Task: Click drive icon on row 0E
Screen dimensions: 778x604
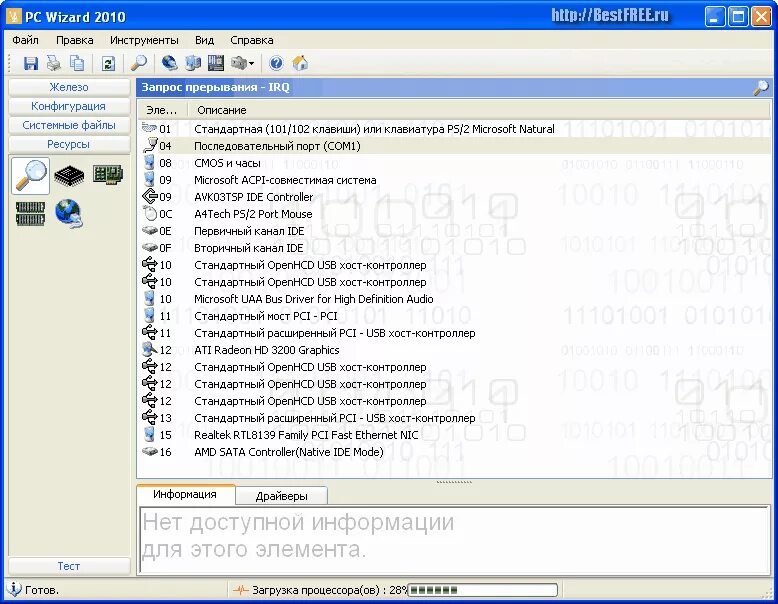Action: pos(149,231)
